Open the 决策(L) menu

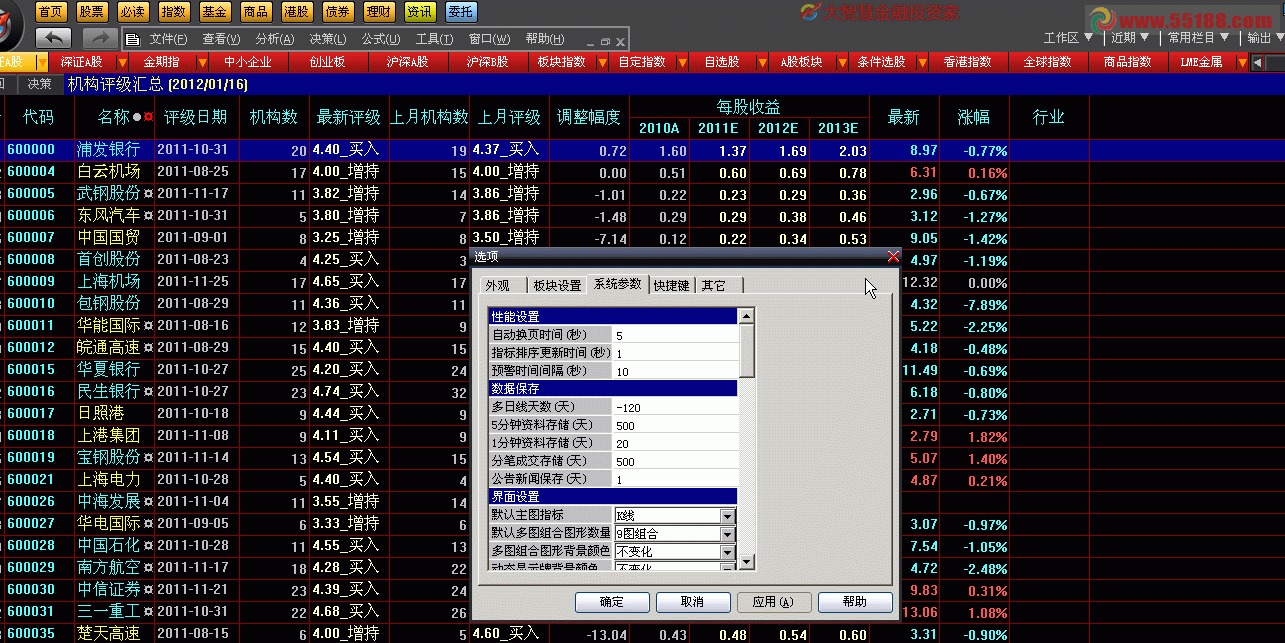point(328,40)
